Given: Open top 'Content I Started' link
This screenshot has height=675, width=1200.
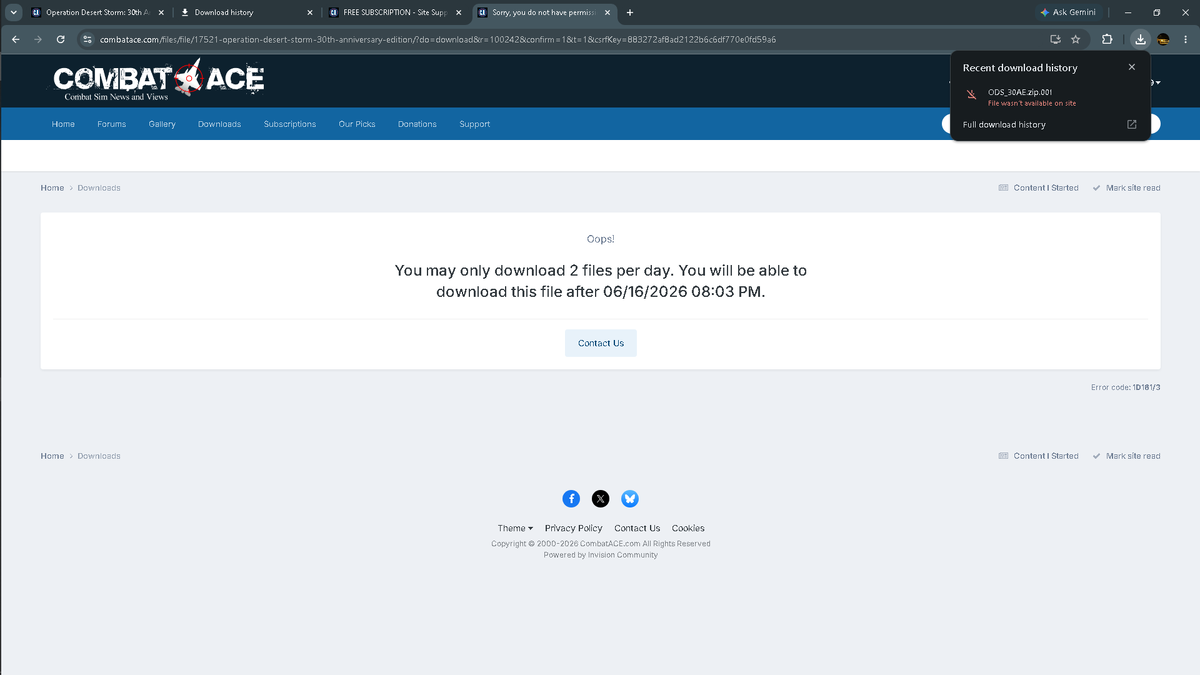Looking at the screenshot, I should (x=1039, y=188).
